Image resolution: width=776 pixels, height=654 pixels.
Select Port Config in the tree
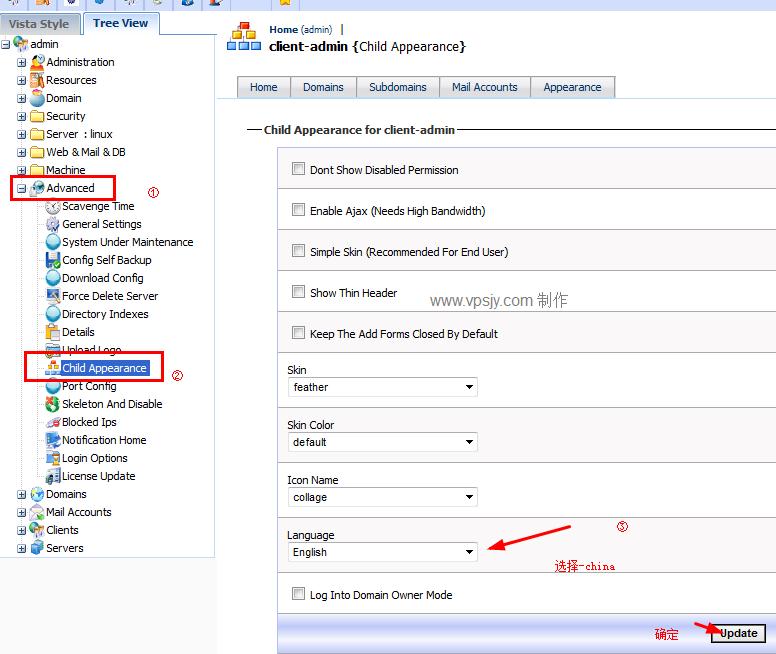click(x=89, y=386)
